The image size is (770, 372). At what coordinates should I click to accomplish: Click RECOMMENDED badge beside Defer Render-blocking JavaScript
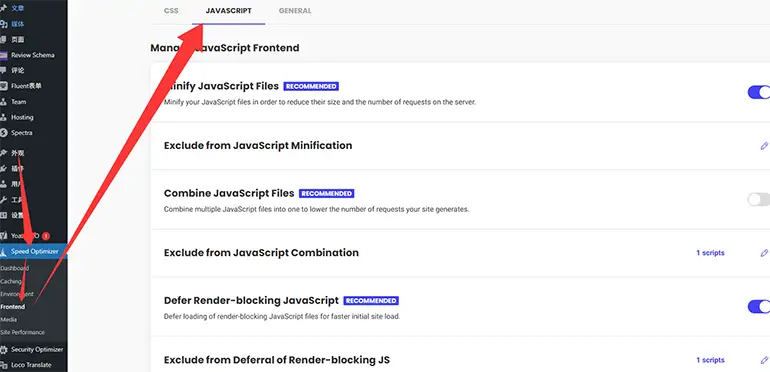tap(371, 301)
